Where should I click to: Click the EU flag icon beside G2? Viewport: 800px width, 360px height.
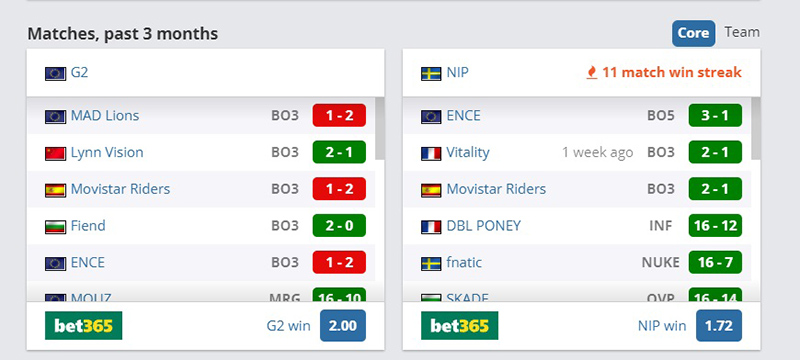(x=55, y=73)
